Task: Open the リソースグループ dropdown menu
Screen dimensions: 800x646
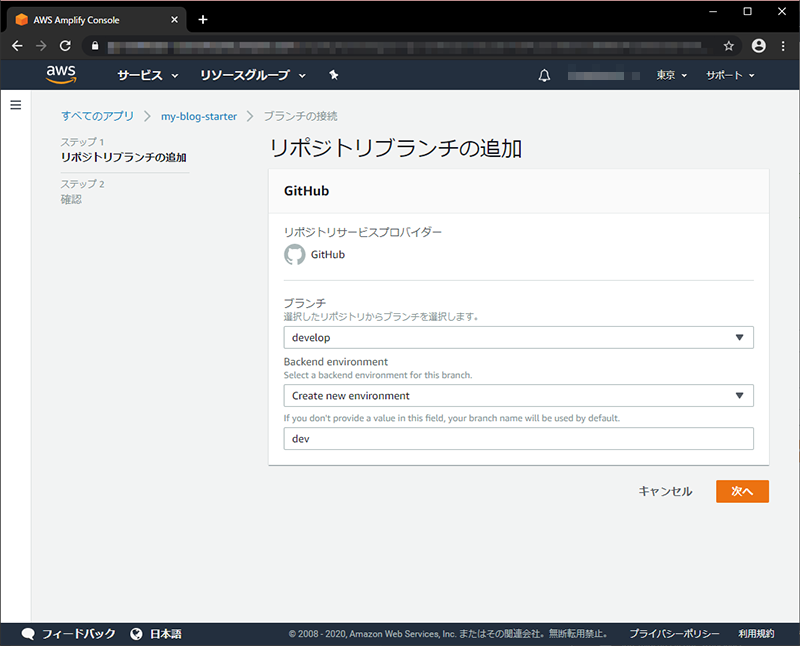Action: tap(253, 75)
